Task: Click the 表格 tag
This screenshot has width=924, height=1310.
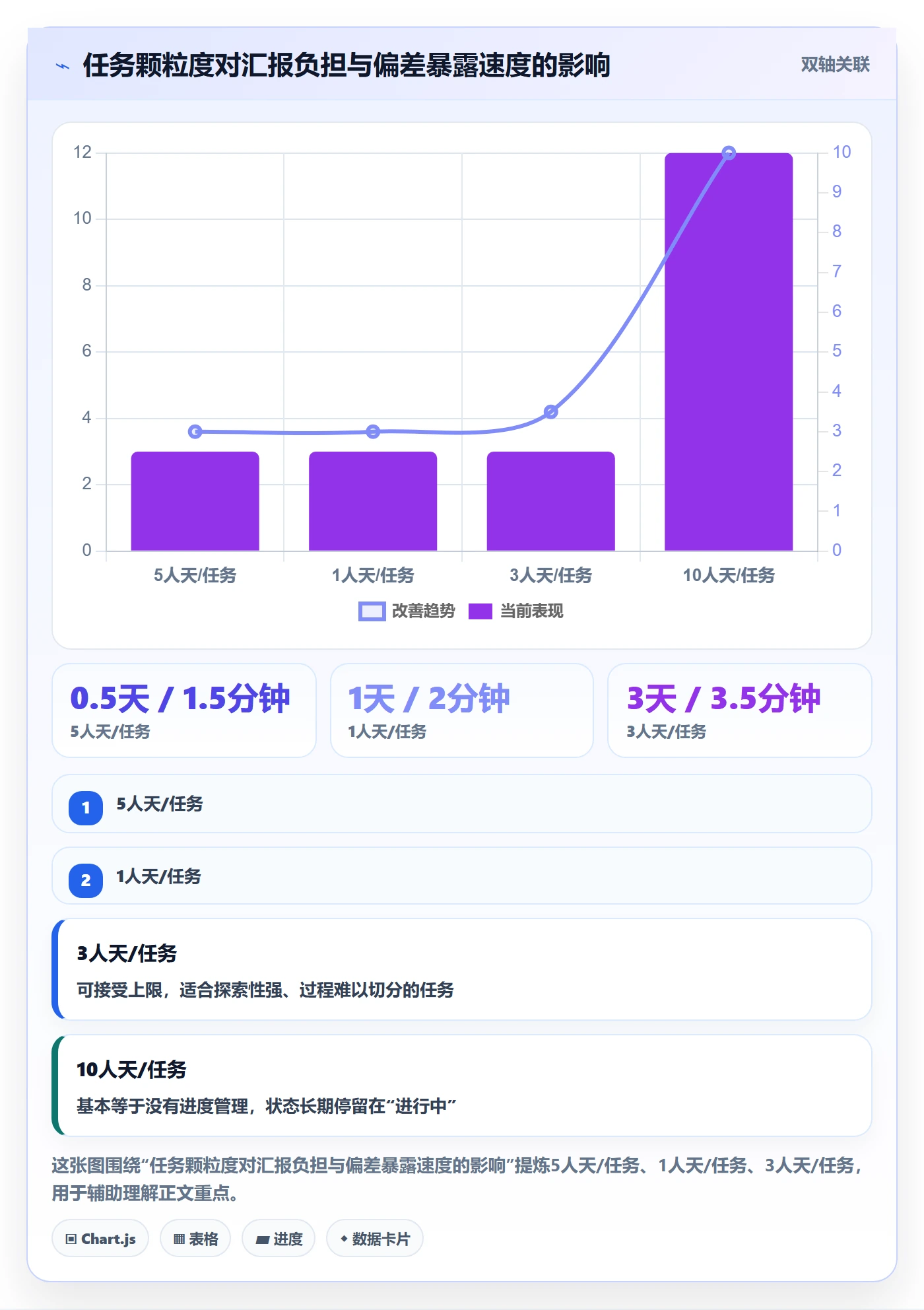Action: coord(195,1239)
